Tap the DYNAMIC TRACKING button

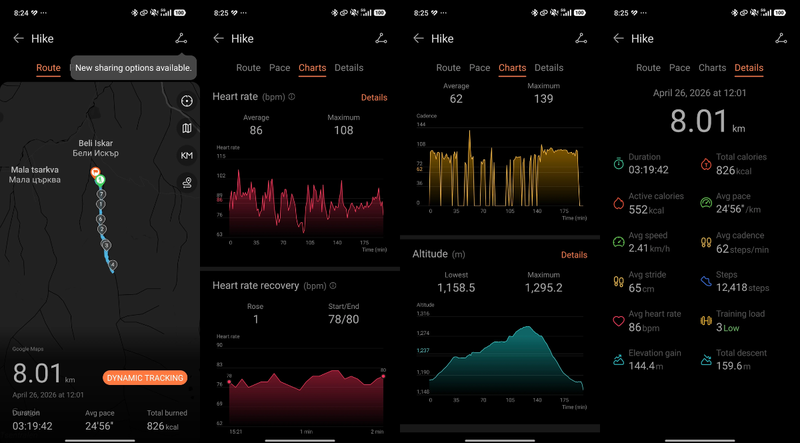click(145, 378)
